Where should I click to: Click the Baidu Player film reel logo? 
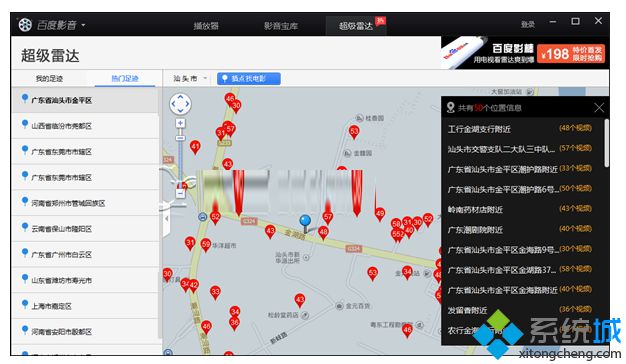pyautogui.click(x=25, y=25)
